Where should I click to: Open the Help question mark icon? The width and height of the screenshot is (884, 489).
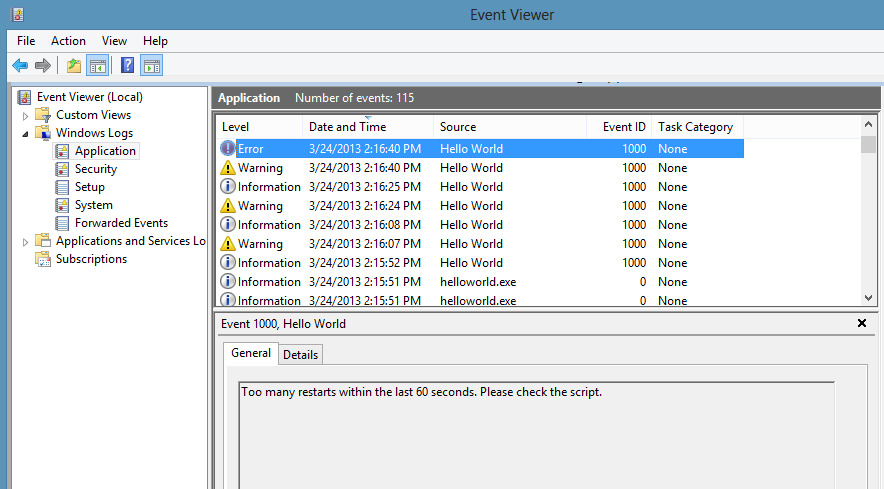coord(127,65)
